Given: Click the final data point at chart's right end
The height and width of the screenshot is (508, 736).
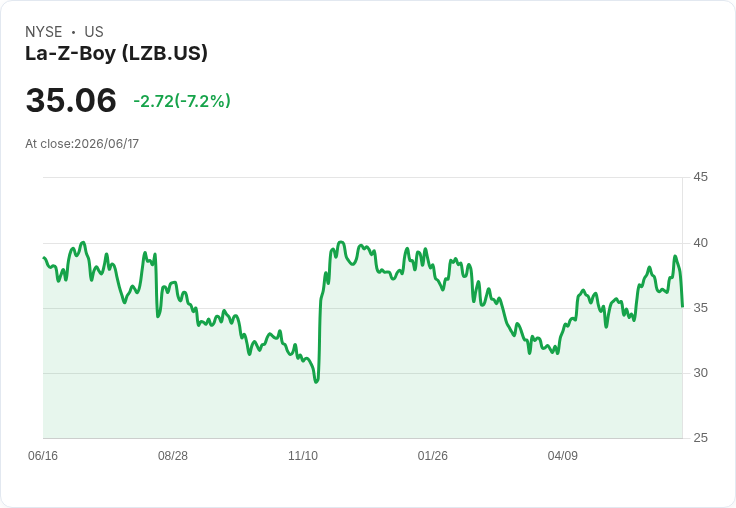Looking at the screenshot, I should pyautogui.click(x=682, y=307).
